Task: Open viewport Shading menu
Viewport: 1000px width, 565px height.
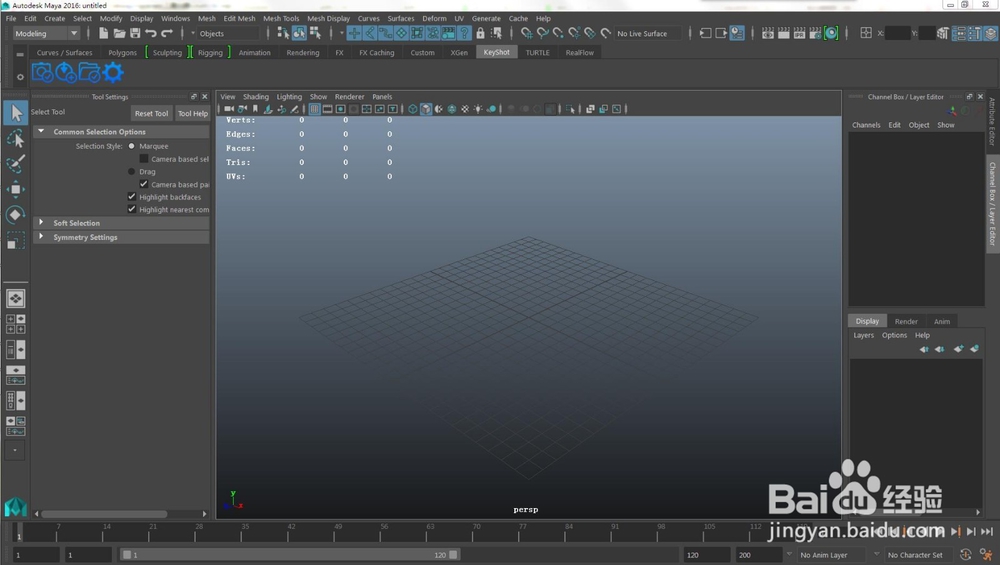Action: (x=256, y=97)
